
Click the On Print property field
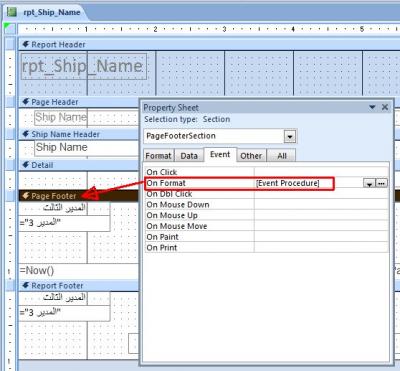point(321,247)
